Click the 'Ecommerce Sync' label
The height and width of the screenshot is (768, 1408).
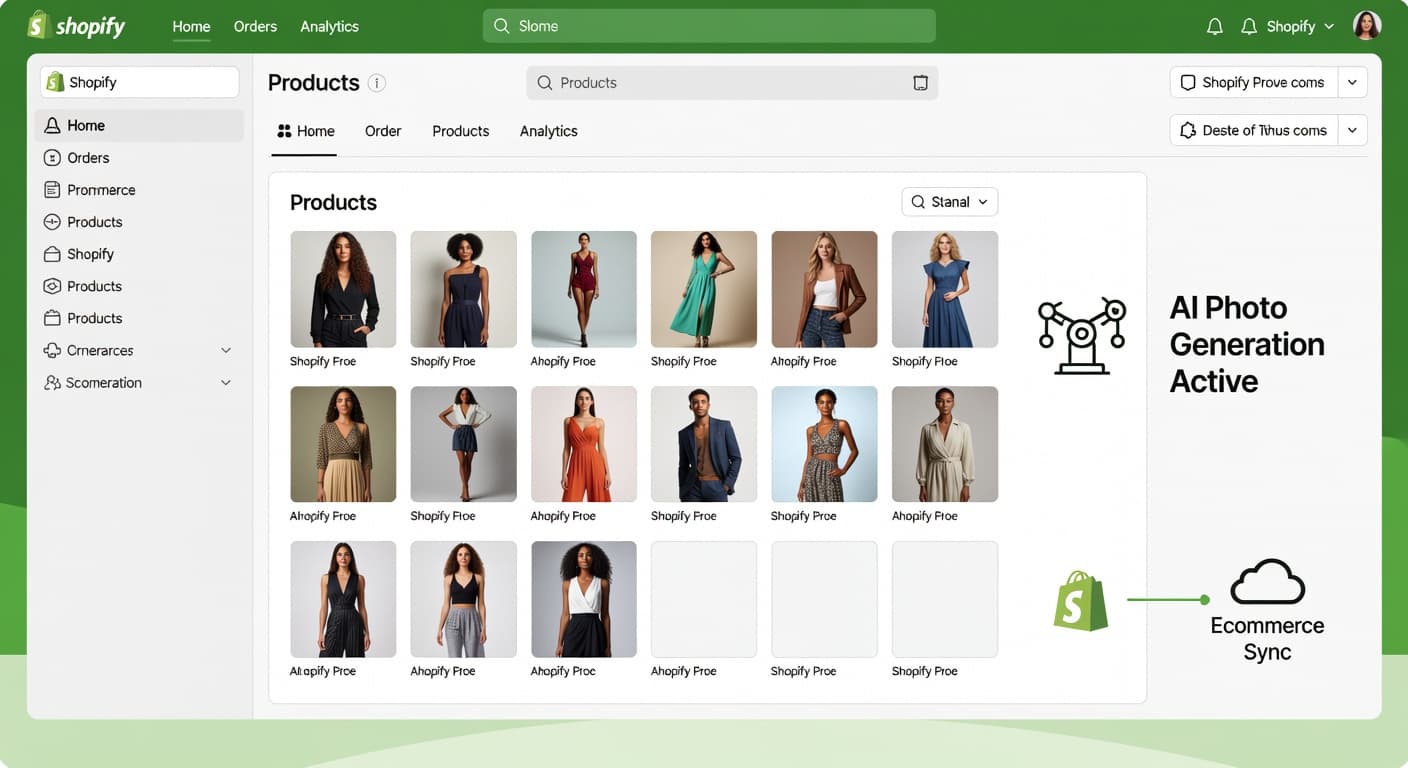(x=1267, y=639)
